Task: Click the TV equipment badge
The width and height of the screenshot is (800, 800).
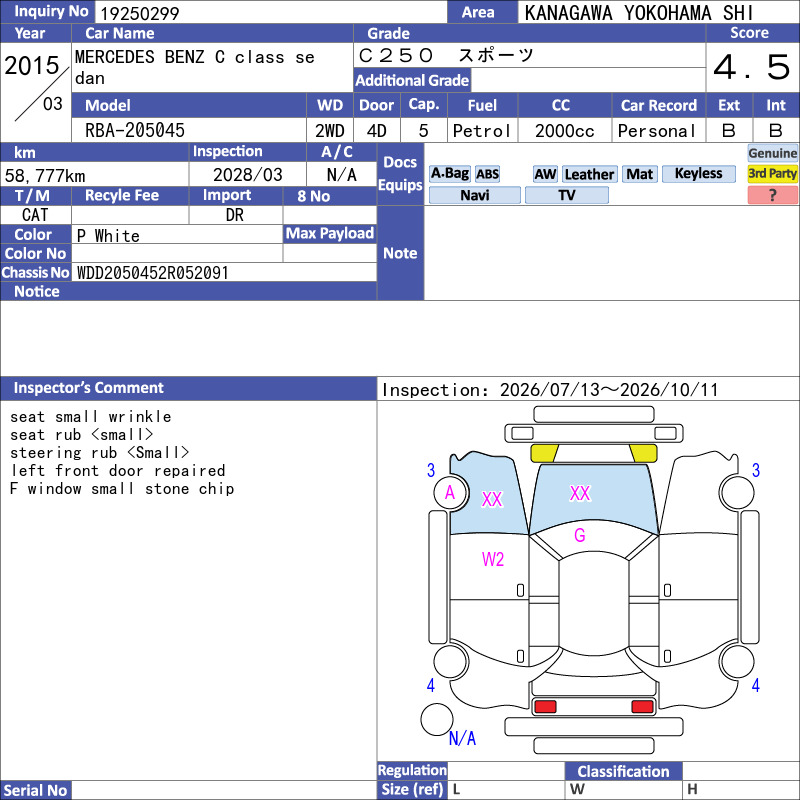Action: [x=566, y=195]
